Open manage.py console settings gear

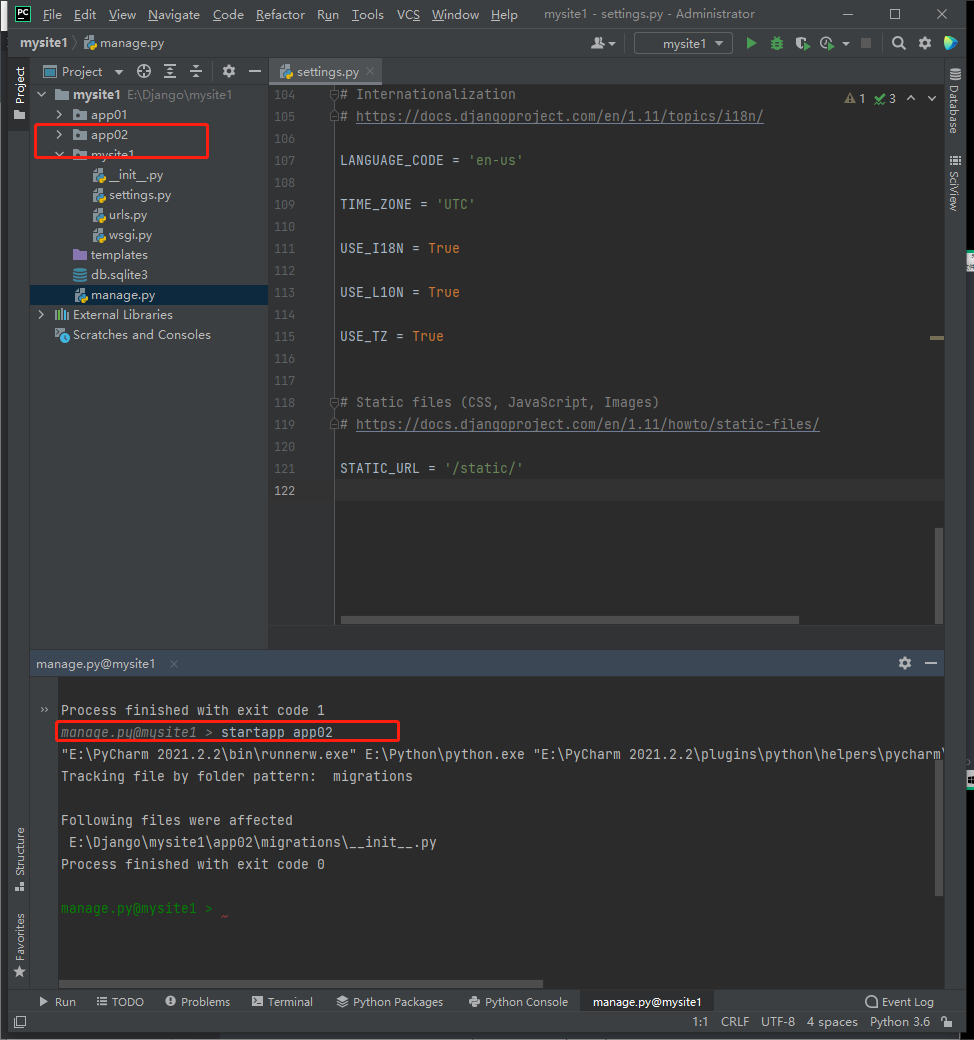click(x=904, y=663)
